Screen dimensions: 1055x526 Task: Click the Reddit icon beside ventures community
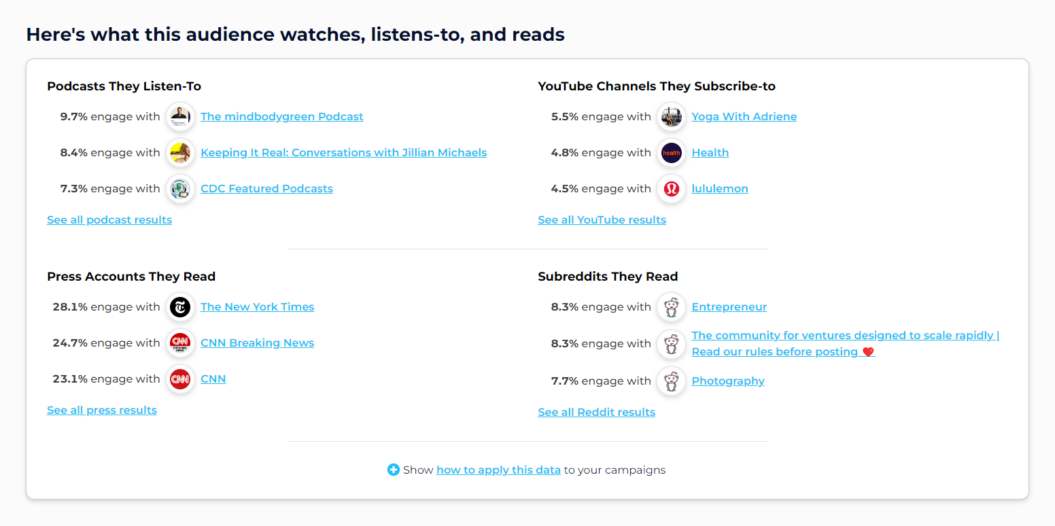(x=671, y=344)
